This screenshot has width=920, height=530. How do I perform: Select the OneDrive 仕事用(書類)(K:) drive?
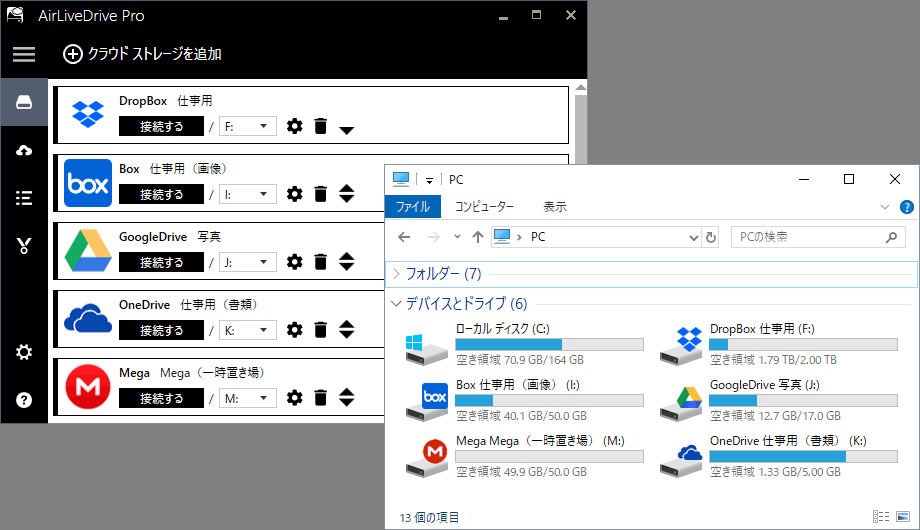[778, 457]
